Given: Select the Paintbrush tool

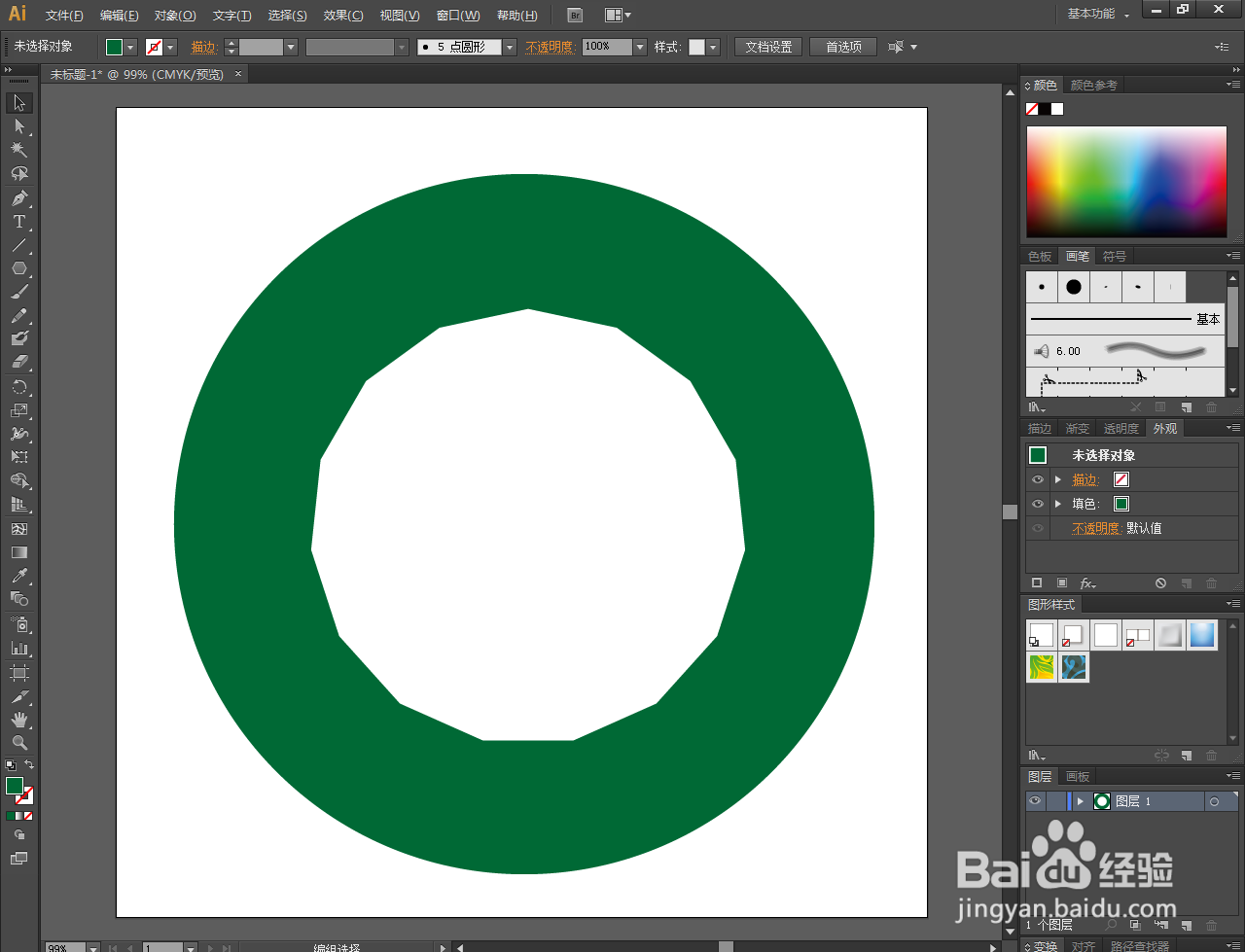Looking at the screenshot, I should [19, 292].
